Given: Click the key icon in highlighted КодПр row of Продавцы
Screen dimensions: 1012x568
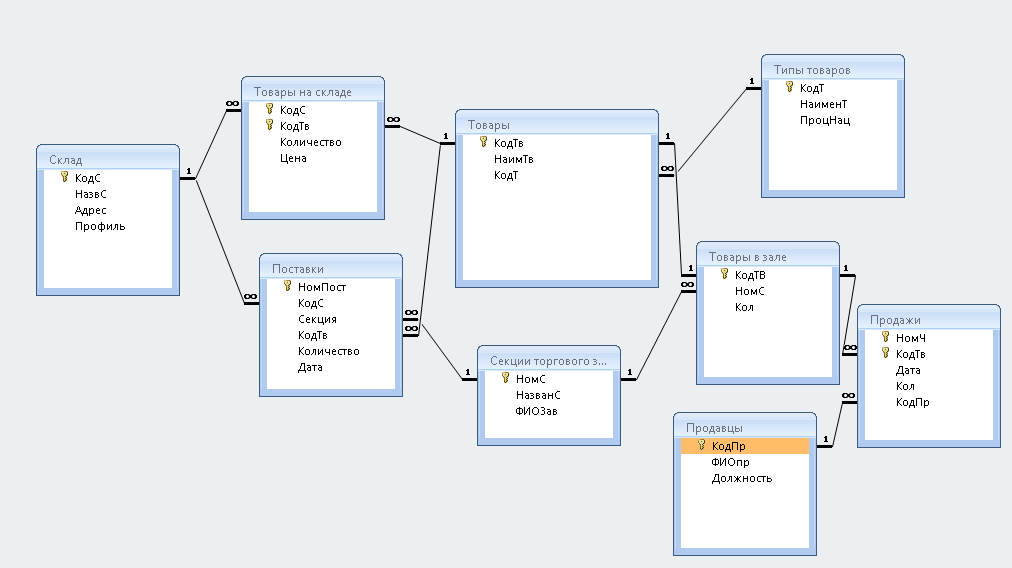Looking at the screenshot, I should [x=702, y=445].
